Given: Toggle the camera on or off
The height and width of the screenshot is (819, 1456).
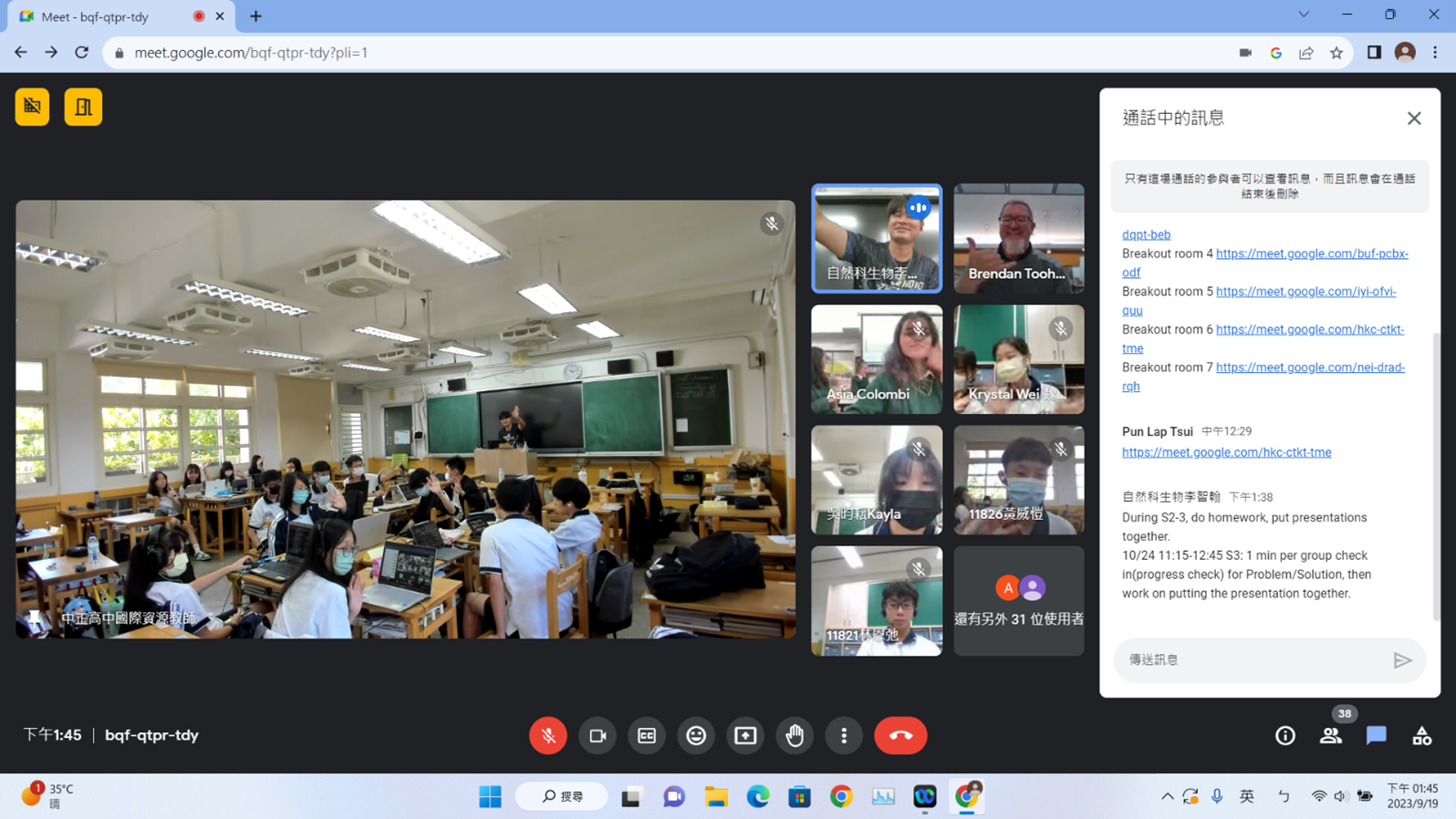Looking at the screenshot, I should 598,735.
